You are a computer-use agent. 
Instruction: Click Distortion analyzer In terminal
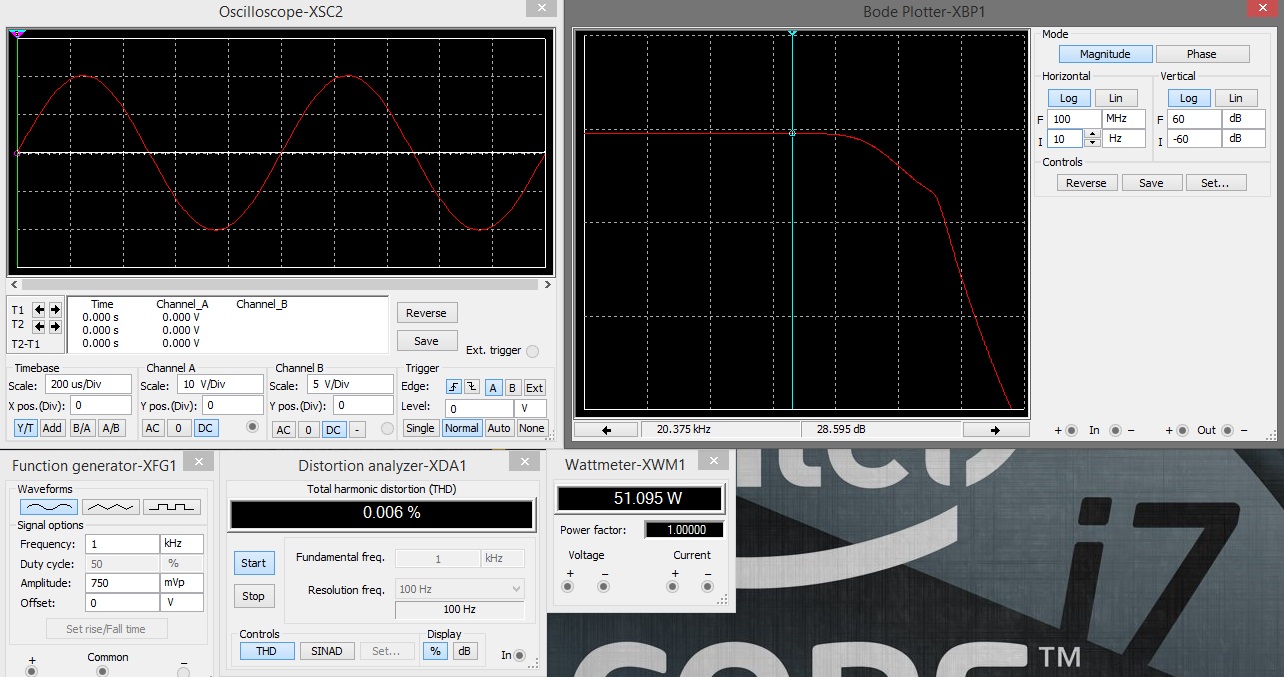click(519, 655)
